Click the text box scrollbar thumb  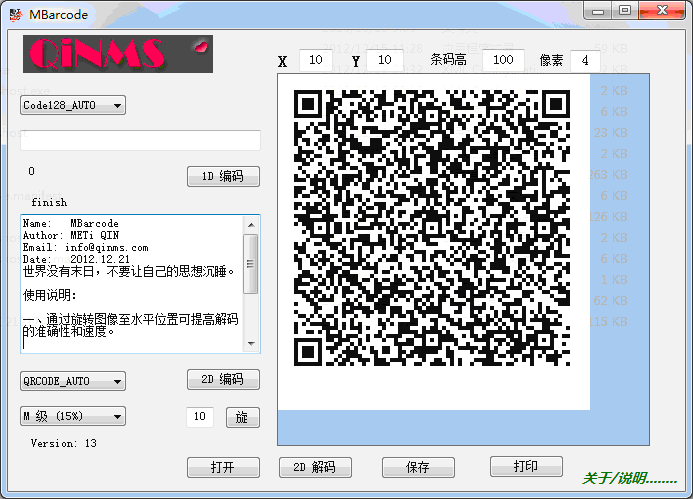click(x=251, y=264)
